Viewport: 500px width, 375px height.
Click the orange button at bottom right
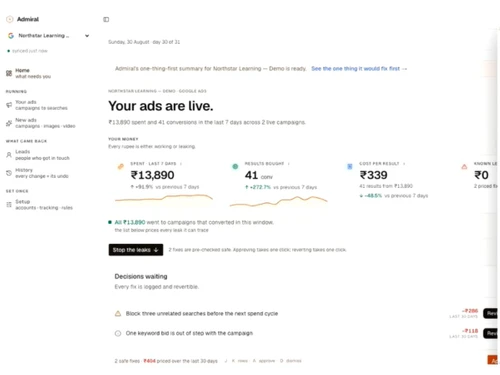(493, 360)
